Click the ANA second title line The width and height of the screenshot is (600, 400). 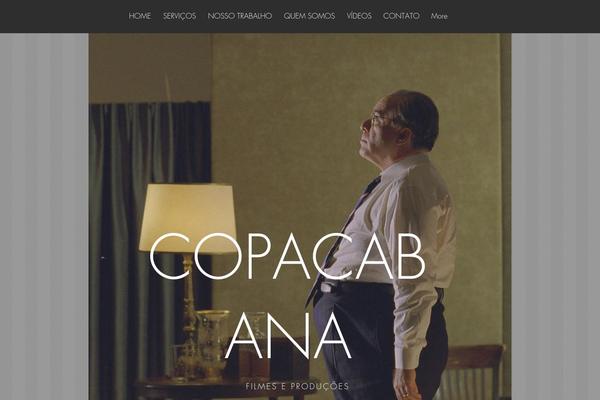(288, 336)
